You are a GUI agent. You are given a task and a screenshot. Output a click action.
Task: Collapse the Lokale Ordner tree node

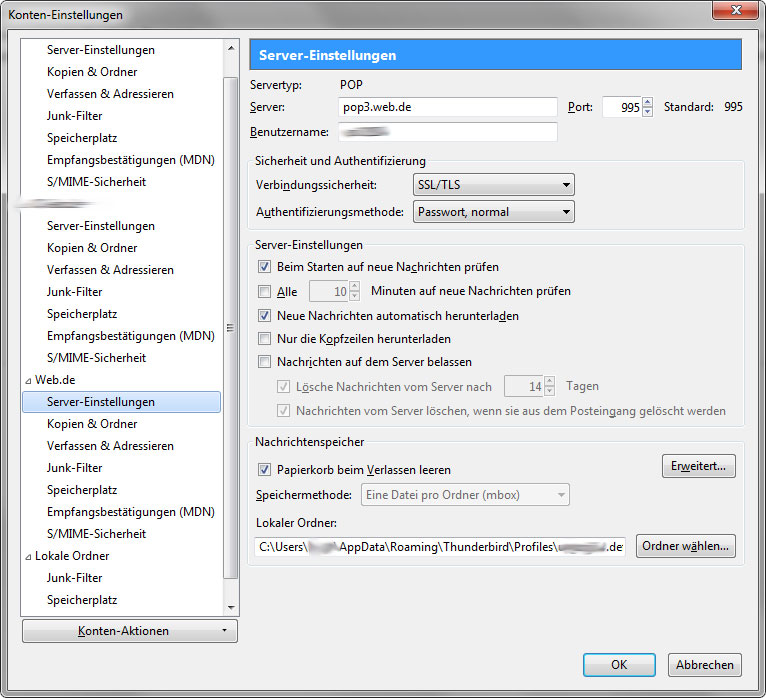[x=28, y=556]
